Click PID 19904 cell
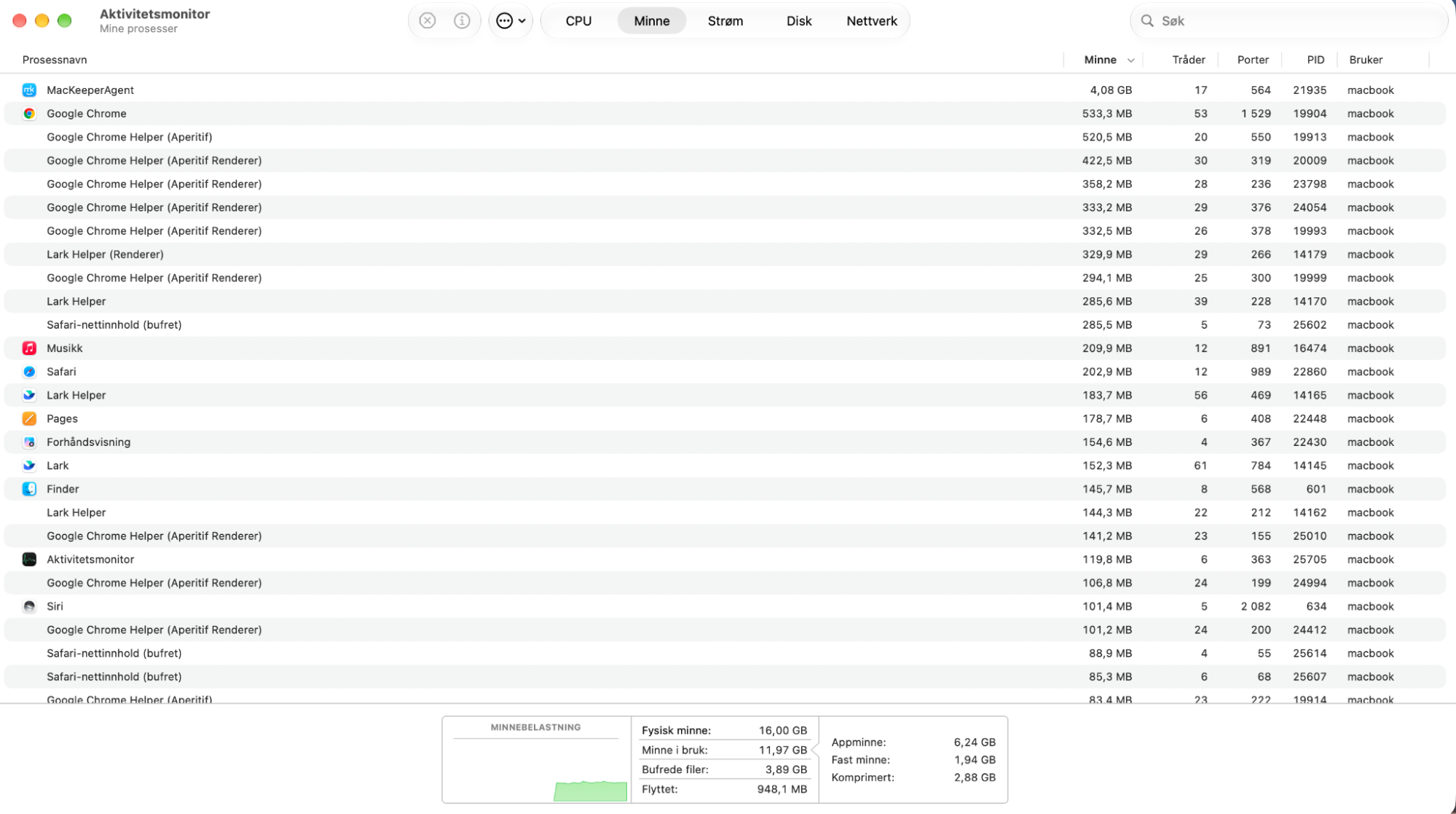1456x814 pixels. (1310, 113)
